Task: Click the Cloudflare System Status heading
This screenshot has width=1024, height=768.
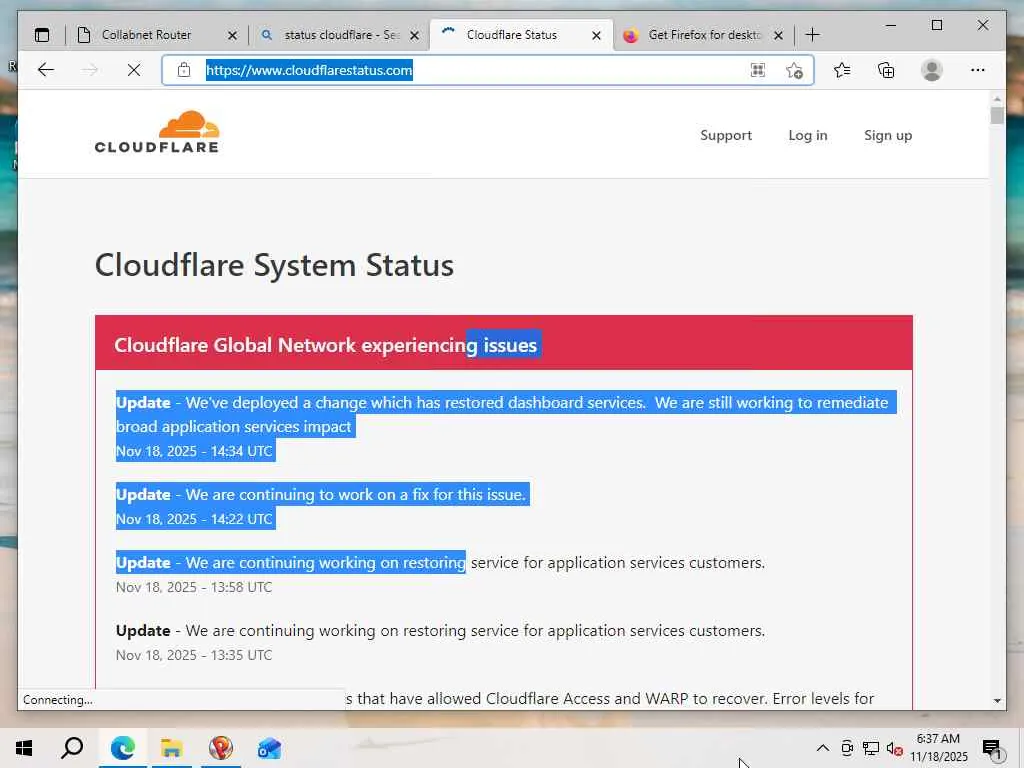Action: (274, 265)
